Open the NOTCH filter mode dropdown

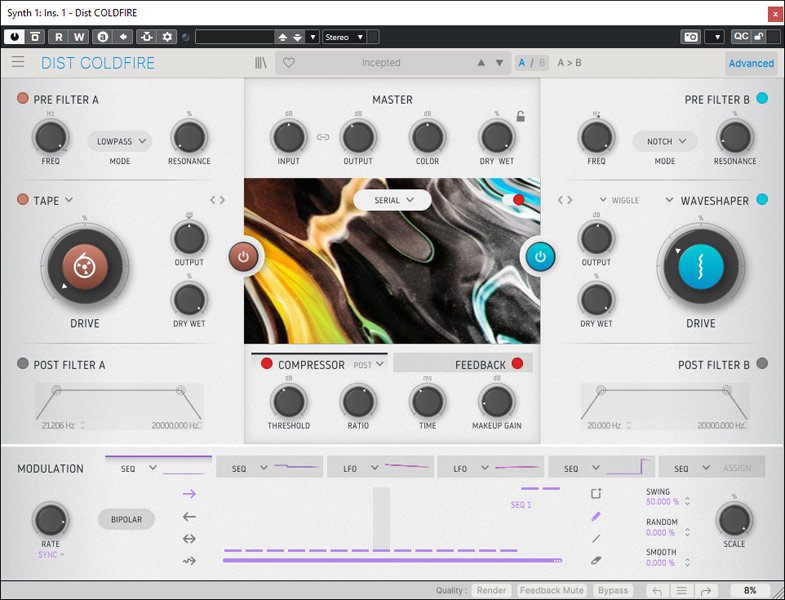click(x=665, y=141)
